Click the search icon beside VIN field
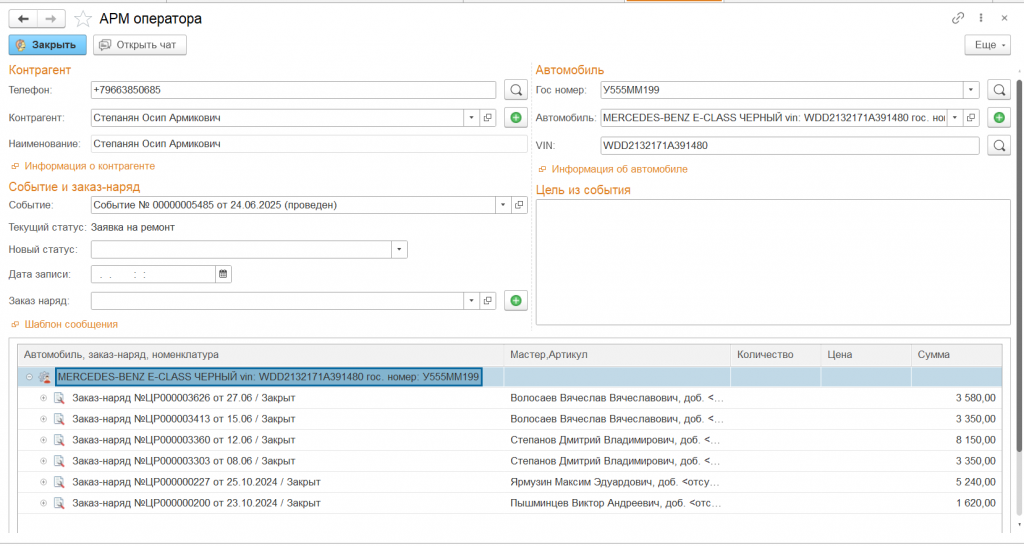This screenshot has width=1024, height=546. 998,146
